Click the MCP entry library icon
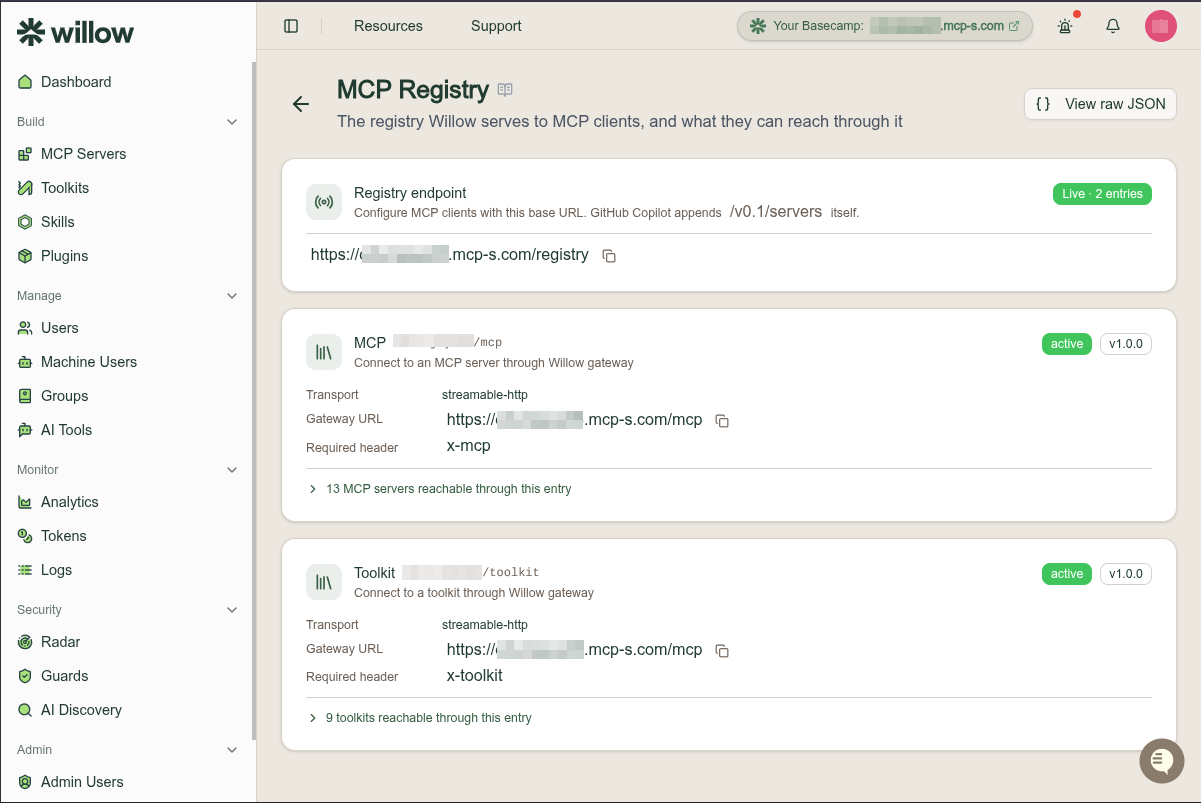1201x803 pixels. pos(324,352)
